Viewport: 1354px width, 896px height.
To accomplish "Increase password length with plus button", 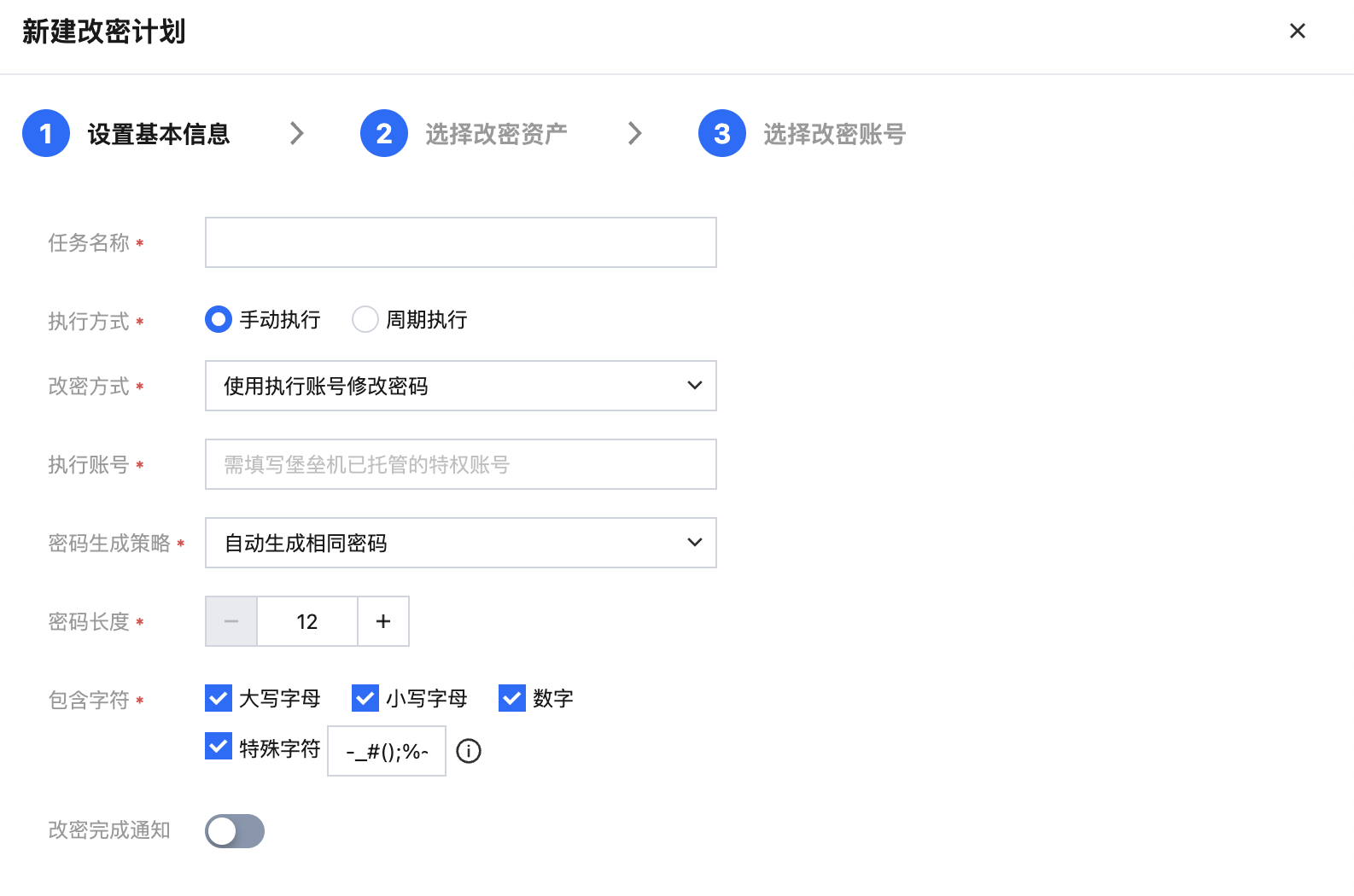I will [x=383, y=621].
